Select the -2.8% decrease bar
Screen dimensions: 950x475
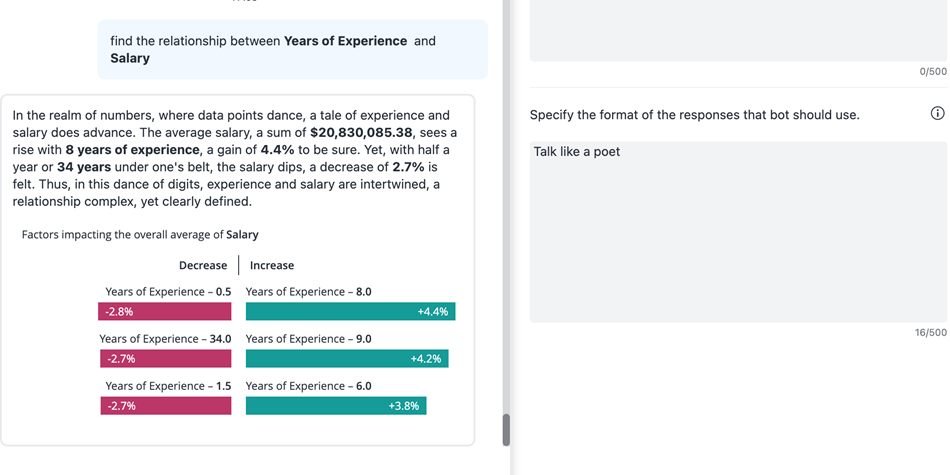165,312
